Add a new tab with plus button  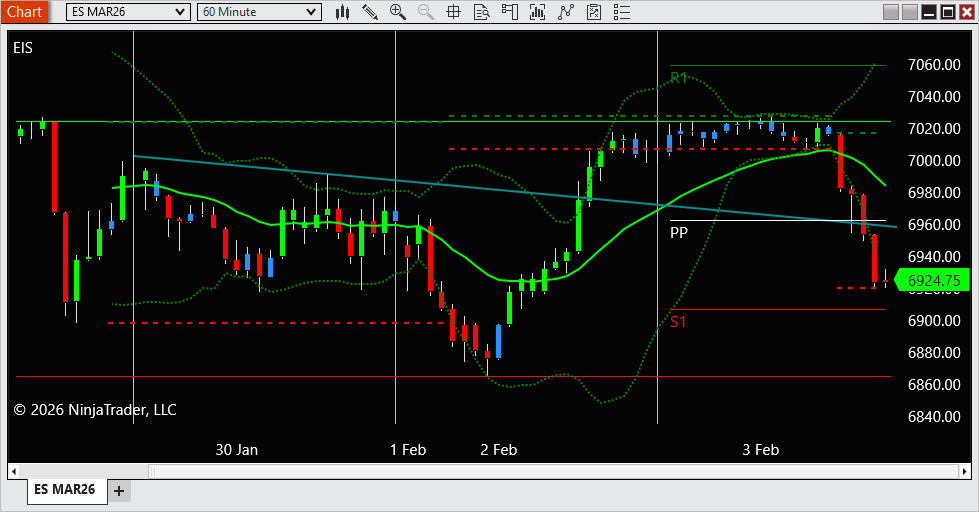[x=119, y=491]
